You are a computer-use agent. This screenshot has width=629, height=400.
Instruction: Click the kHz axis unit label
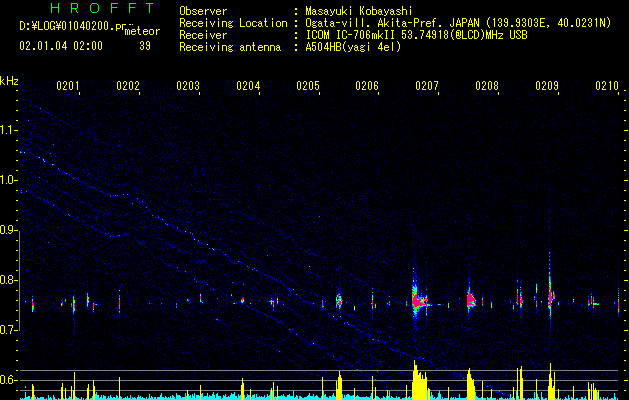pyautogui.click(x=9, y=81)
